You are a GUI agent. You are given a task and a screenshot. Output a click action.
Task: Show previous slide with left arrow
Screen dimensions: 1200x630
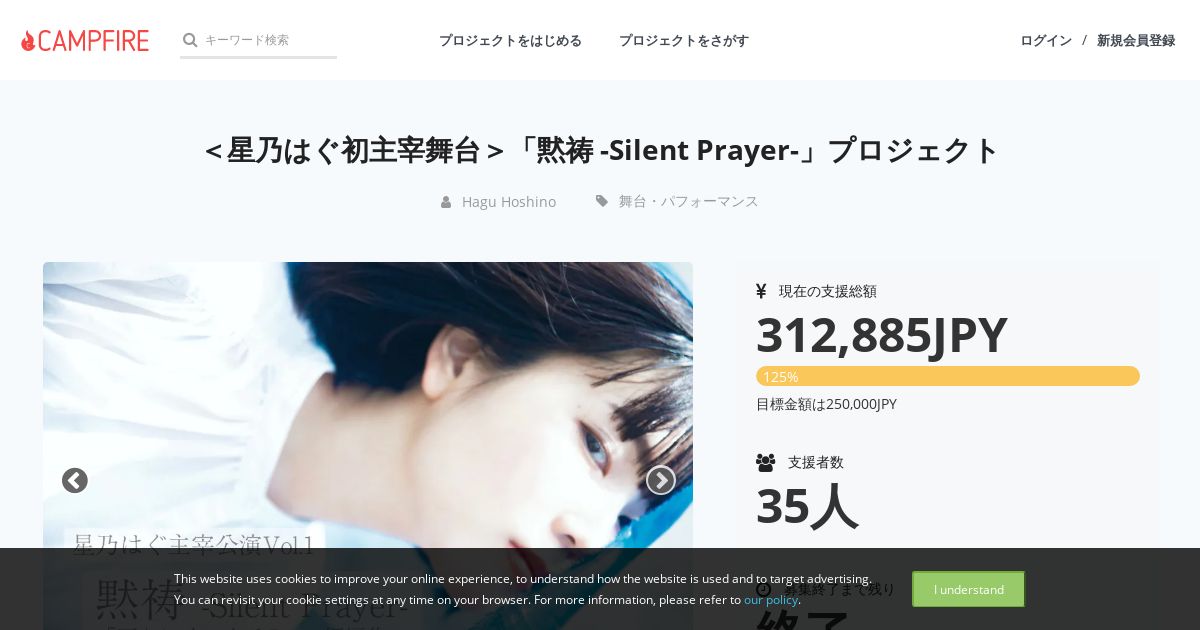75,481
